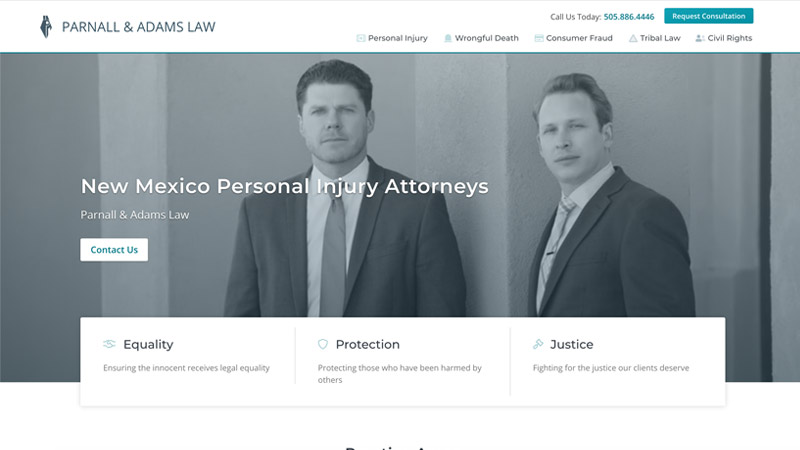This screenshot has width=800, height=450.
Task: Click the Request Consultation button
Action: point(709,16)
